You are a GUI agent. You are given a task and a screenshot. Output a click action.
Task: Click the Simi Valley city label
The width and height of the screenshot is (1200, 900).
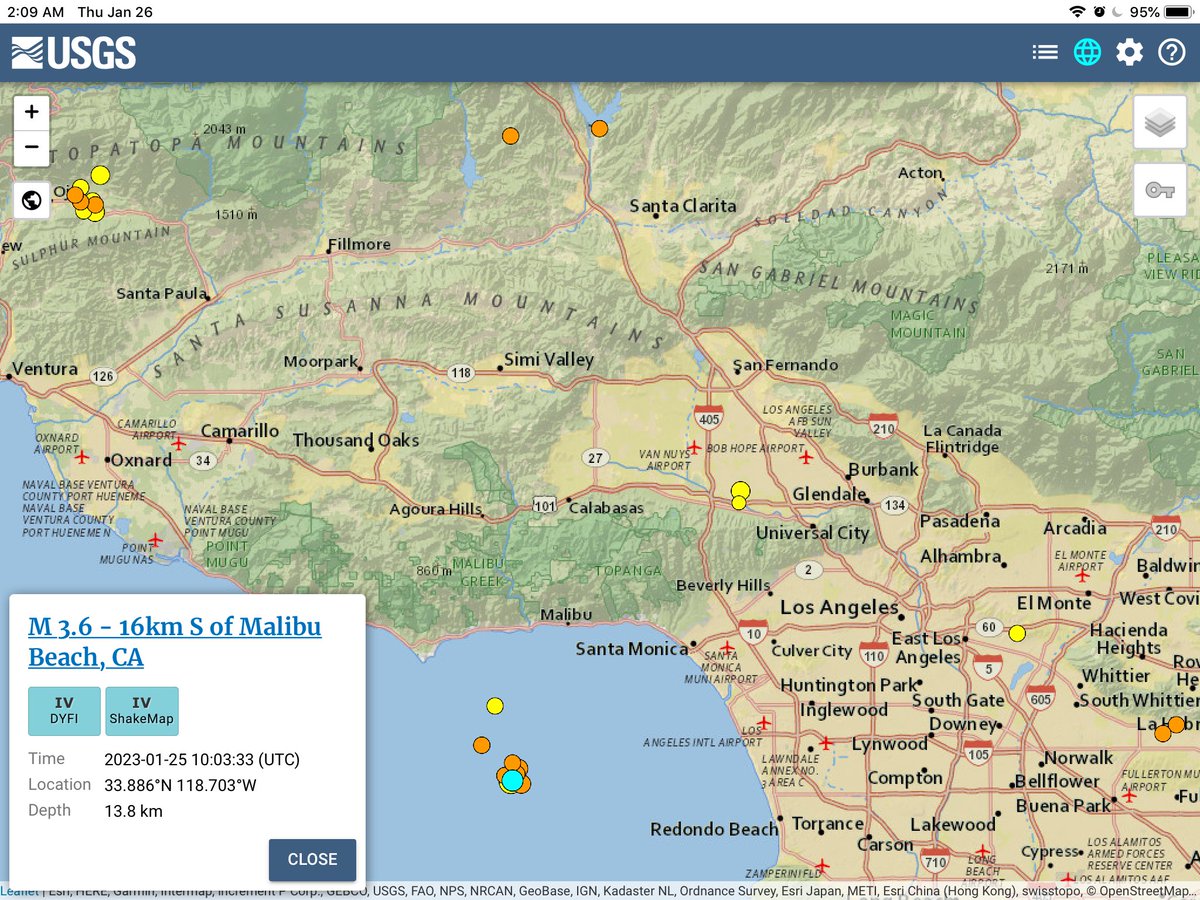(549, 359)
